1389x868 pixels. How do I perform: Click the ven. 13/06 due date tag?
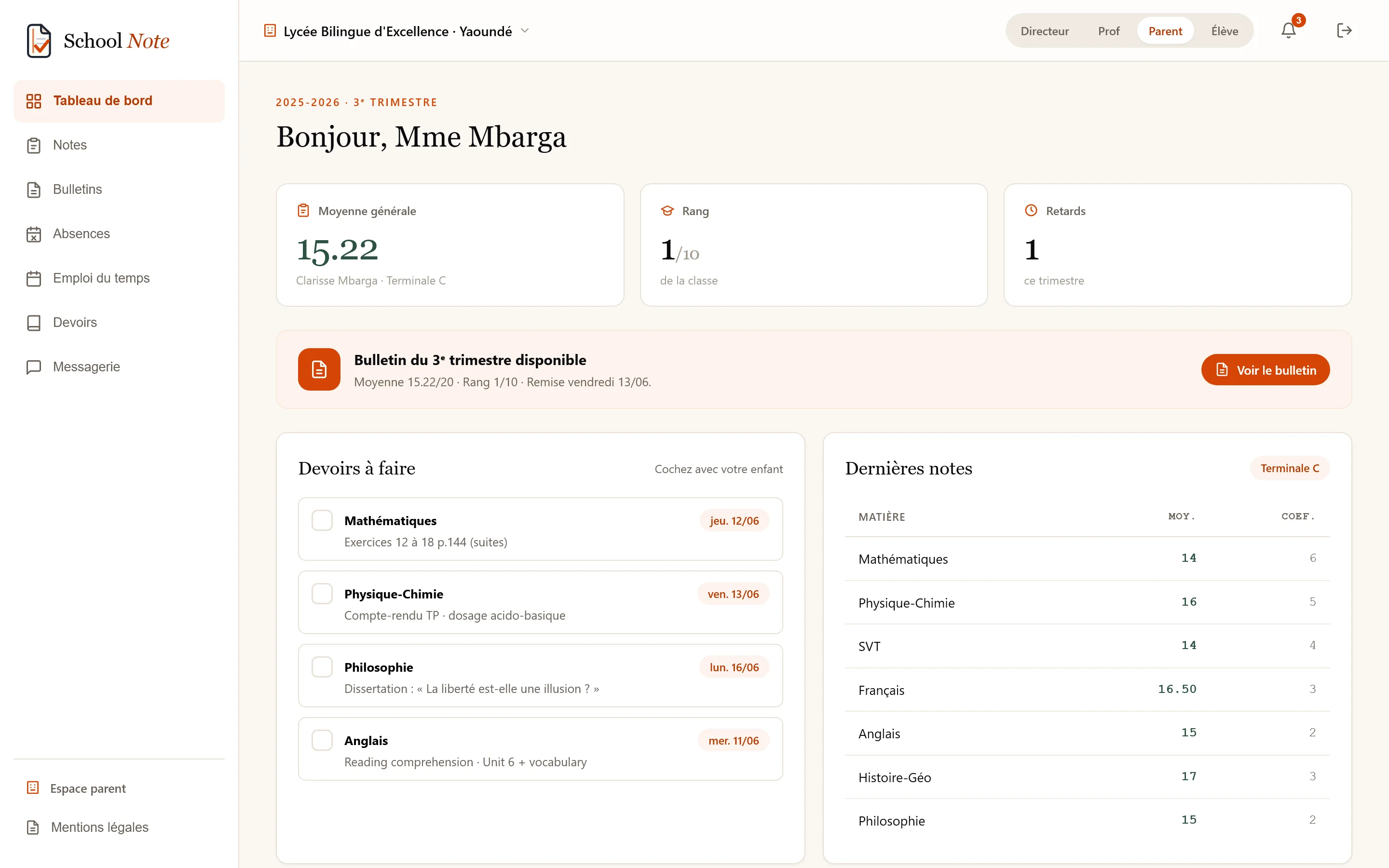733,594
